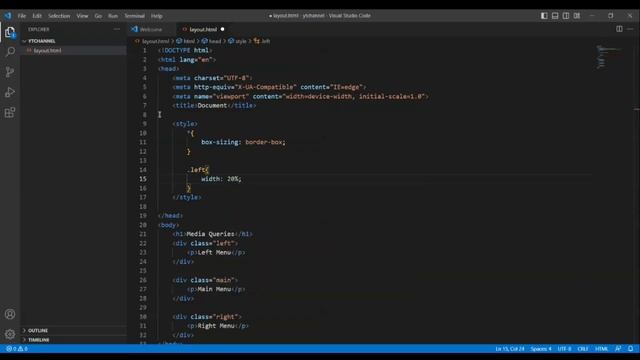The image size is (640, 360).
Task: Select layout.html in the Explorer tree
Action: pyautogui.click(x=47, y=51)
